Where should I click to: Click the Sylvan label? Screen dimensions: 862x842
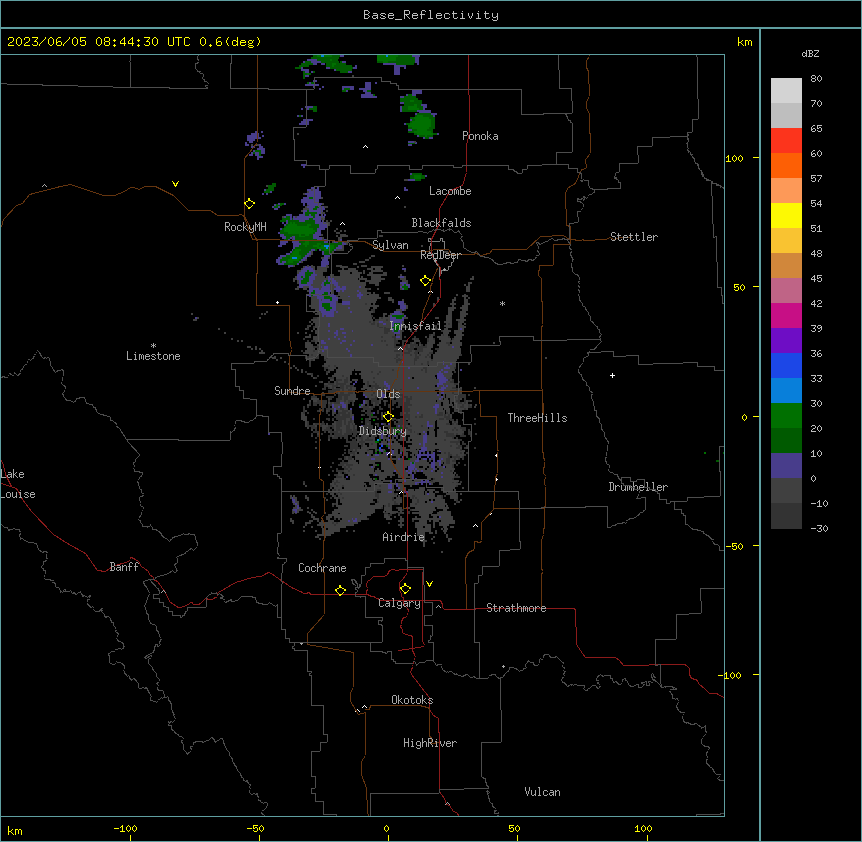pos(390,245)
